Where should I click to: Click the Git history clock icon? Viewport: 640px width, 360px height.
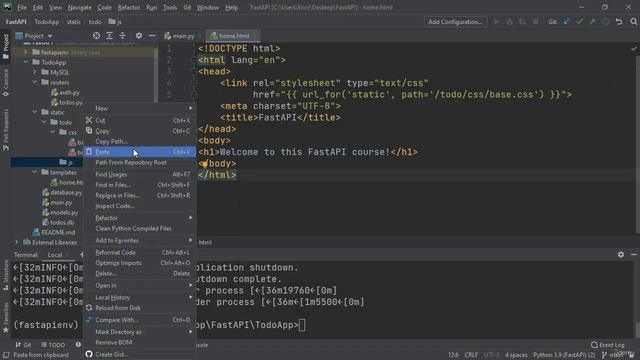(606, 22)
